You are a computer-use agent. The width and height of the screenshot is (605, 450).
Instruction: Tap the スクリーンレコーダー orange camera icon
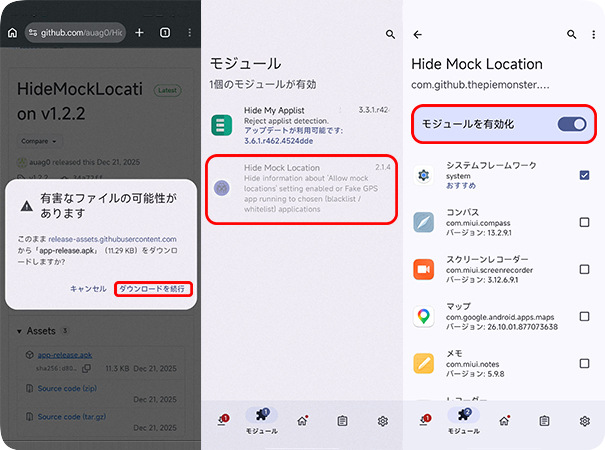(x=423, y=269)
